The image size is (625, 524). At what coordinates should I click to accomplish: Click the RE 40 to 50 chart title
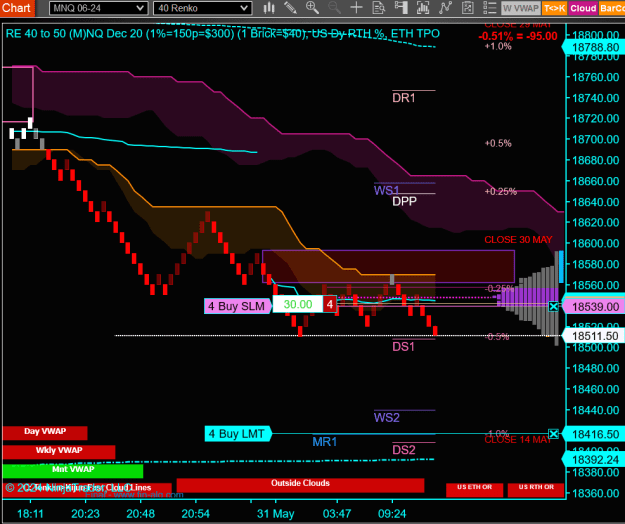coord(222,33)
